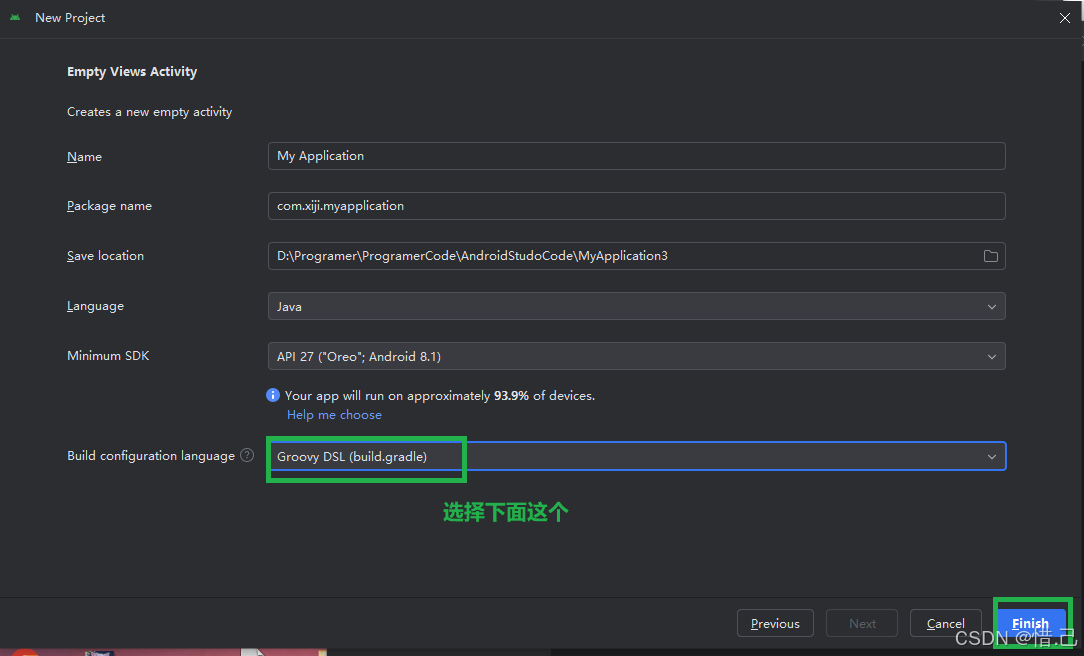Click the New Project window title text
1084x656 pixels.
tap(70, 18)
